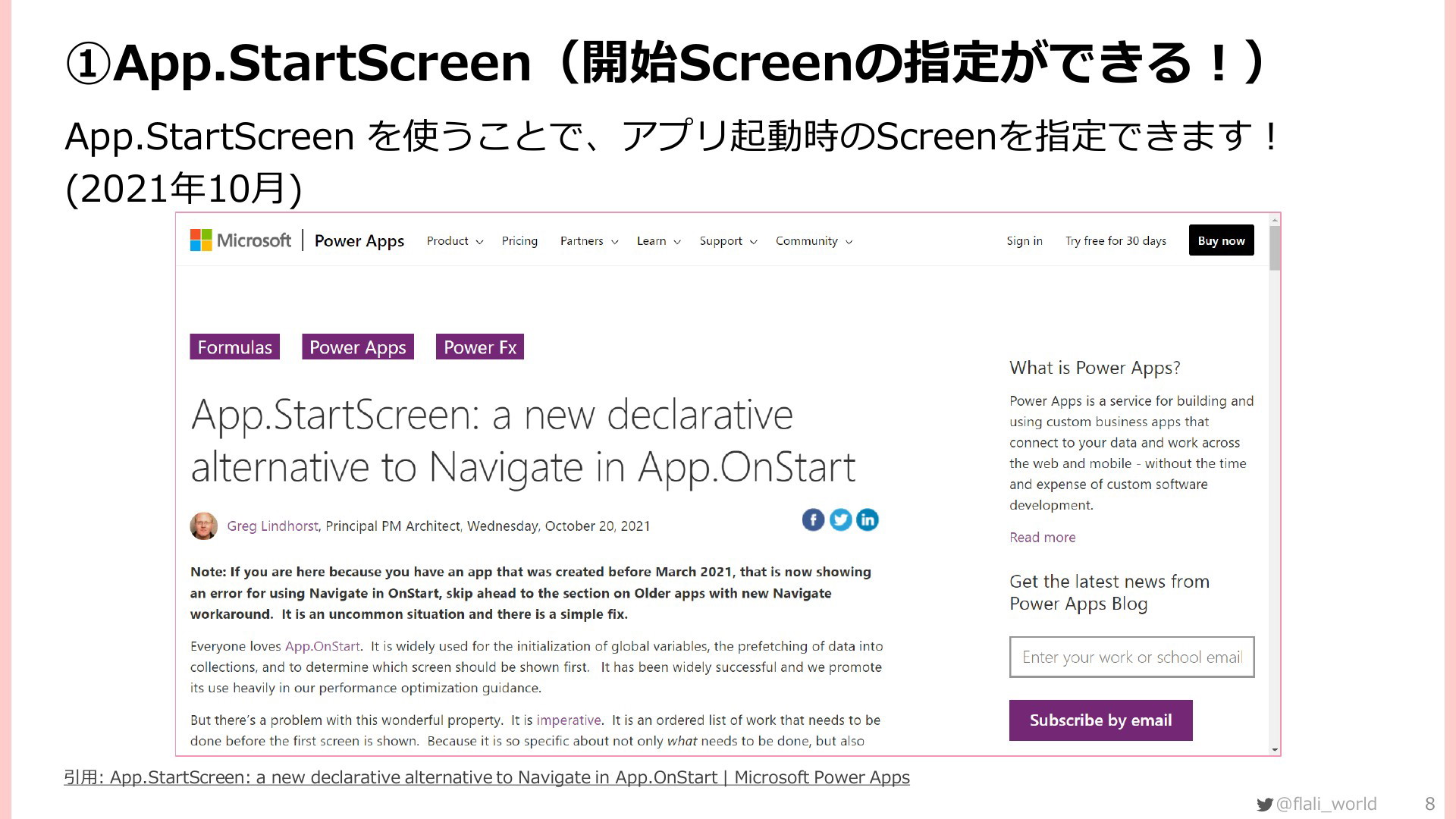This screenshot has width=1456, height=819.
Task: Click the Buy now button
Action: point(1221,240)
